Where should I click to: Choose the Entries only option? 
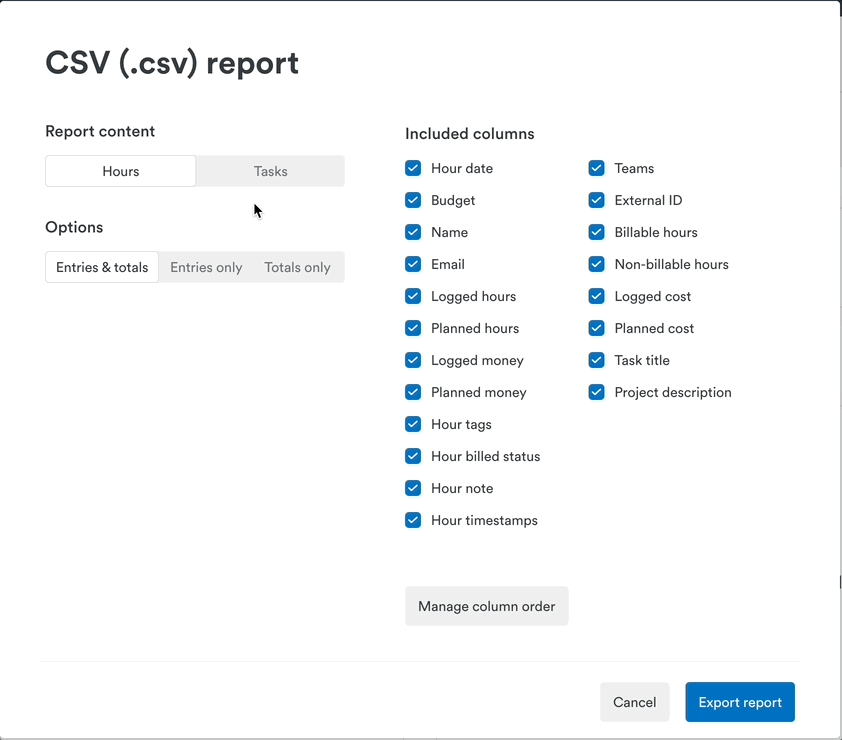point(206,267)
